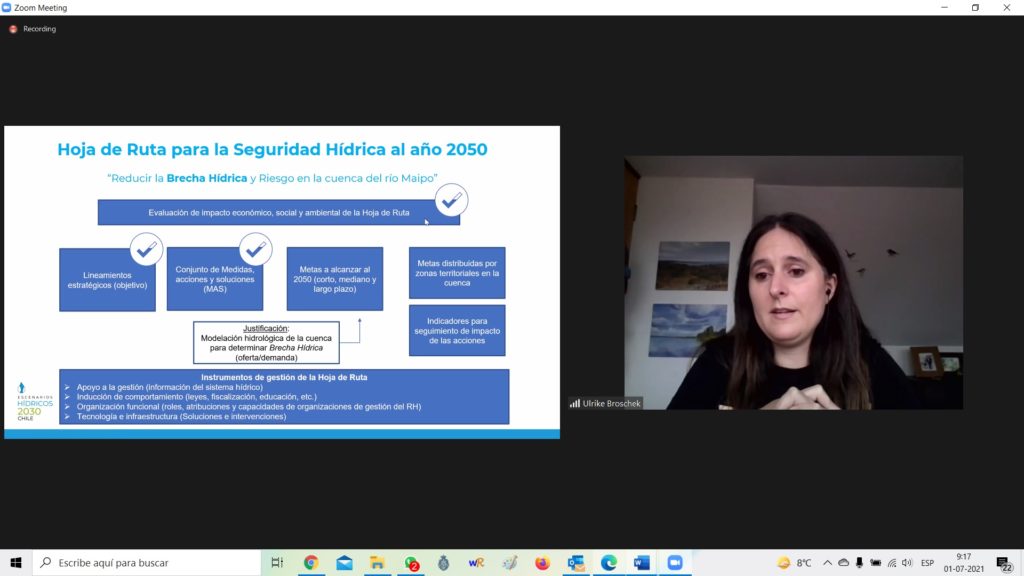Open Firefox from the taskbar

(x=542, y=563)
